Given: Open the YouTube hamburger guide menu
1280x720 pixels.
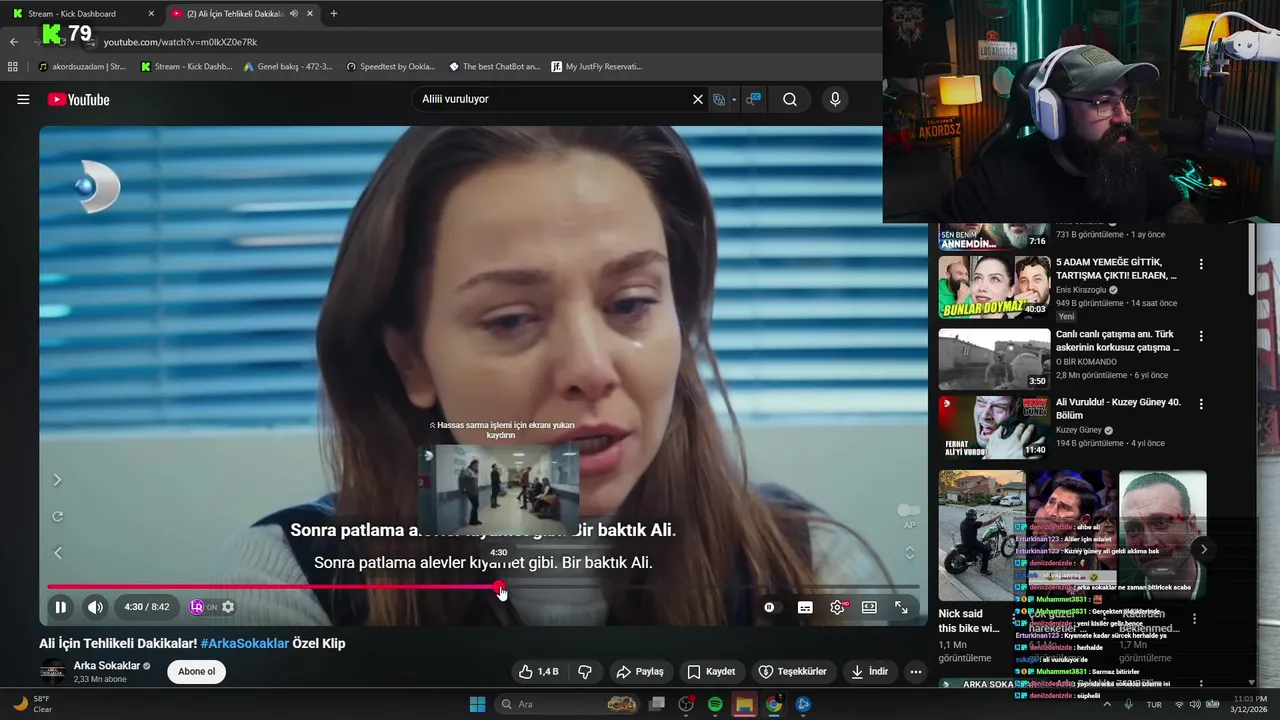Looking at the screenshot, I should (x=23, y=99).
